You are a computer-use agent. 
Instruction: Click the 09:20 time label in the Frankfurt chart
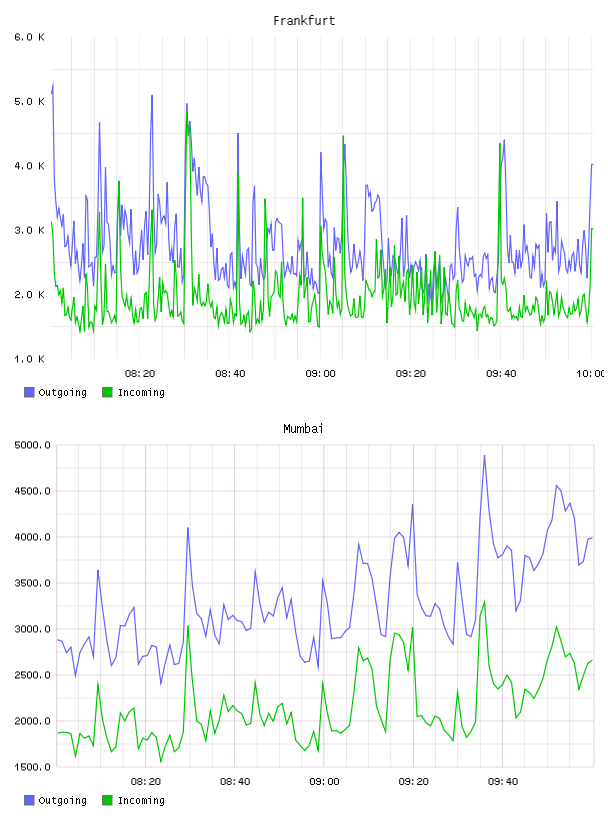coord(411,374)
